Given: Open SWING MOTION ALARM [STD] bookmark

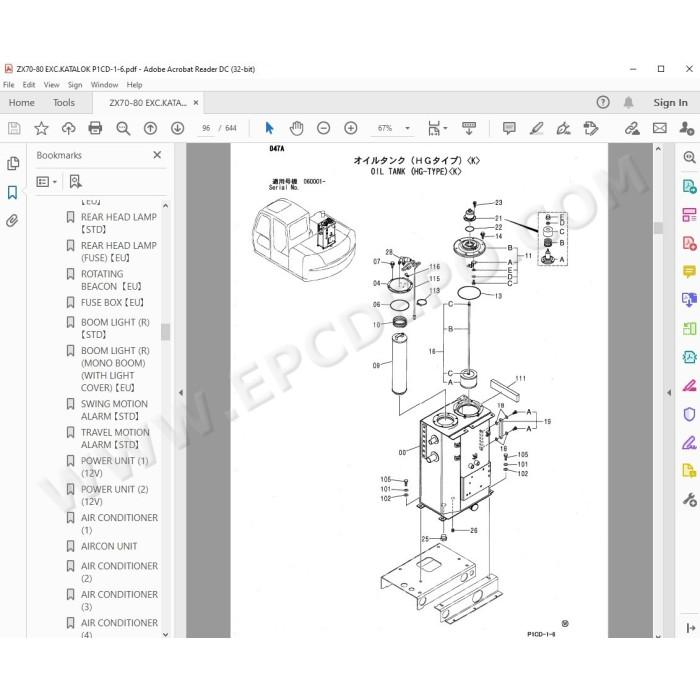Looking at the screenshot, I should [x=114, y=410].
